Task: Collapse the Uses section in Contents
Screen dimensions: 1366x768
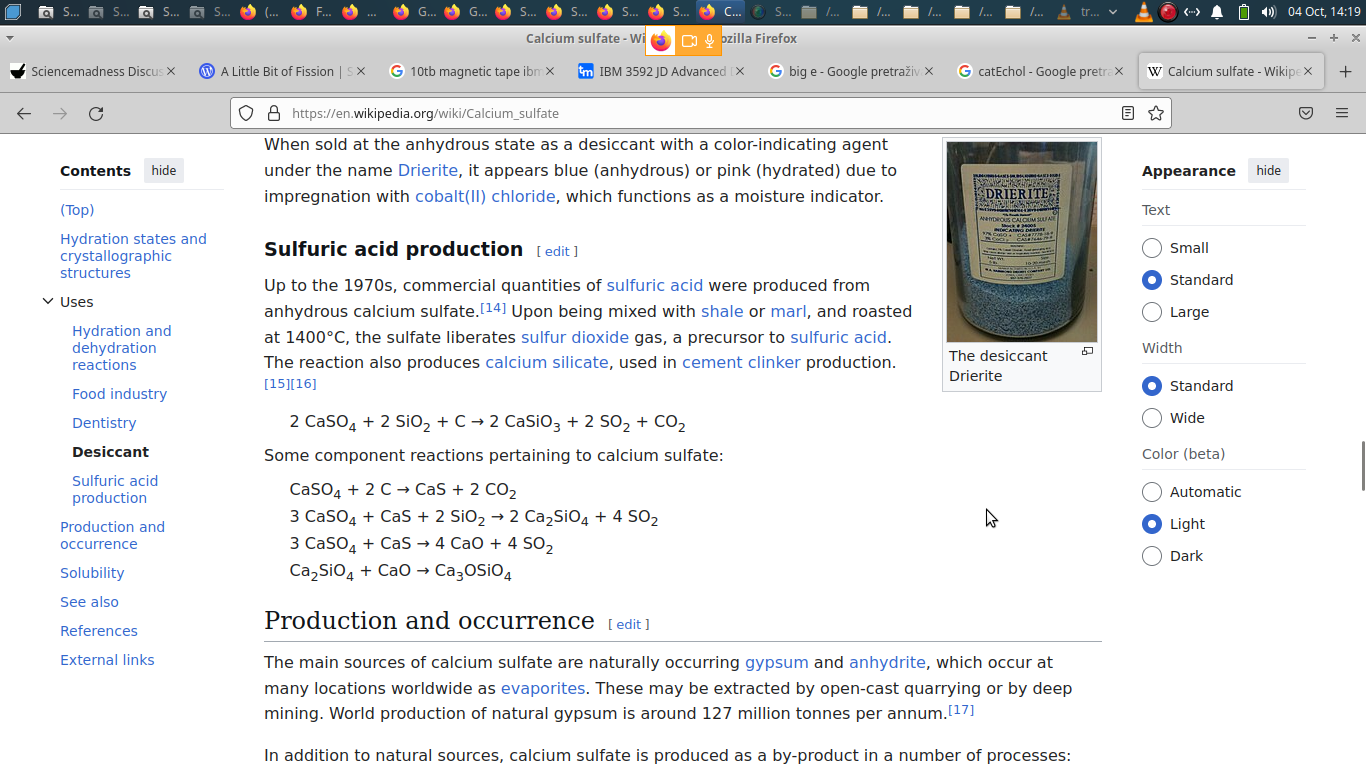Action: pos(47,301)
